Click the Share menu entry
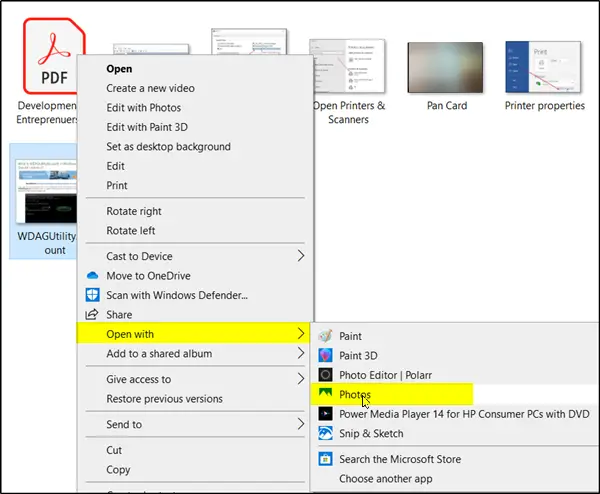This screenshot has height=494, width=600. (195, 315)
